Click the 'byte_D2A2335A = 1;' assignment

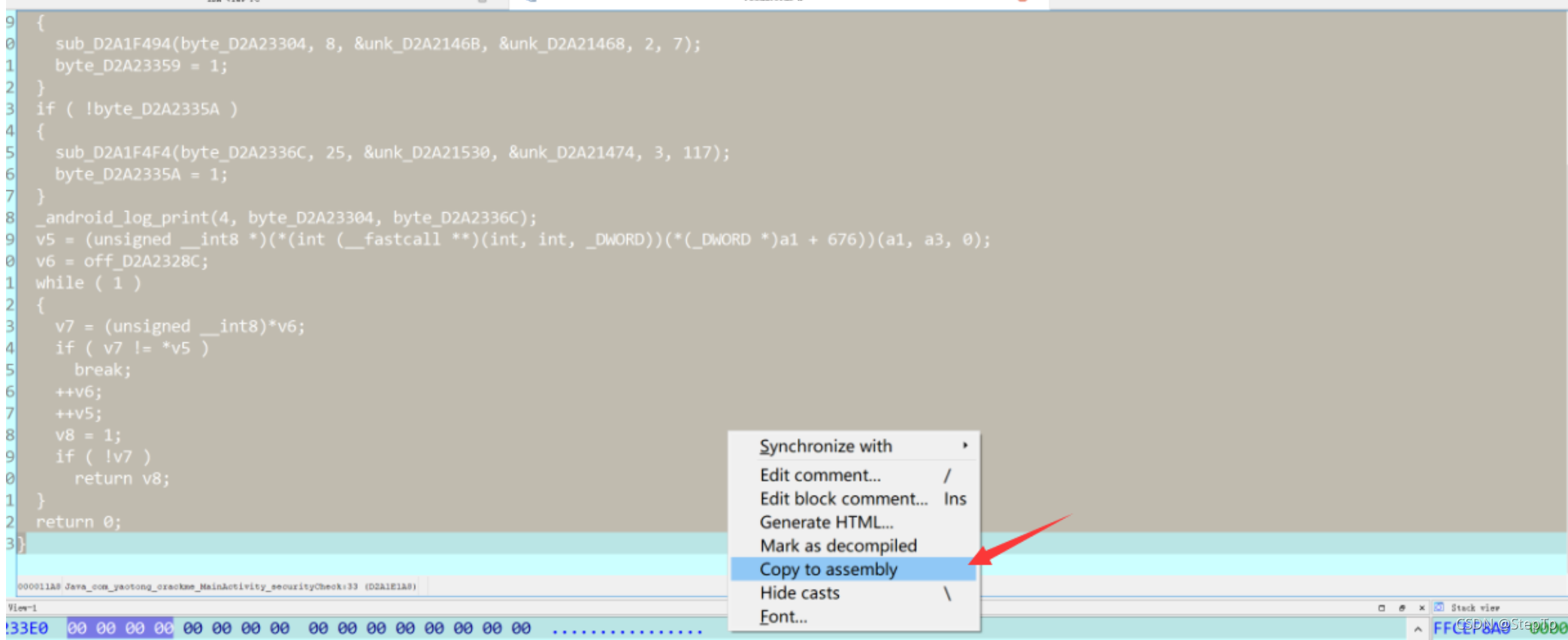(x=141, y=174)
